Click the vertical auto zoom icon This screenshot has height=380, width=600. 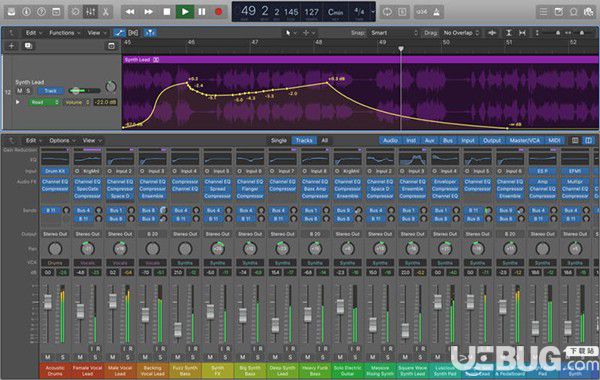[509, 33]
